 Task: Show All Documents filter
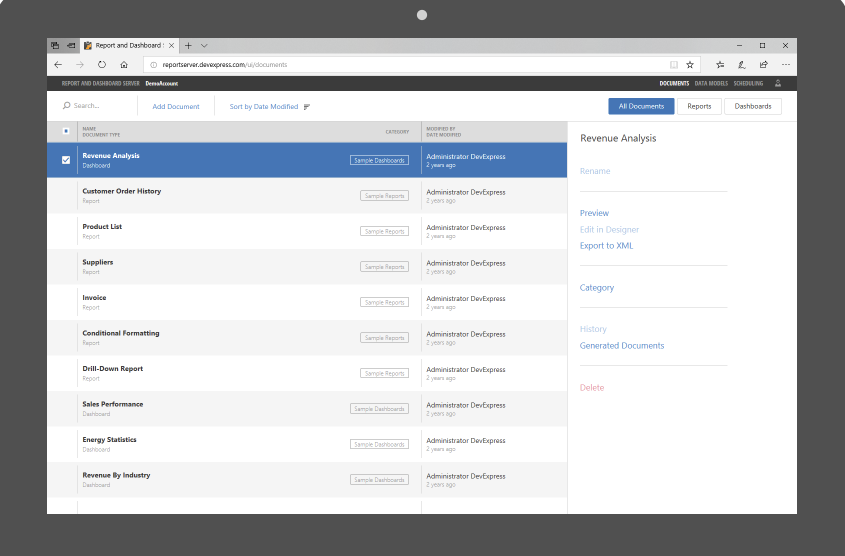click(x=641, y=106)
